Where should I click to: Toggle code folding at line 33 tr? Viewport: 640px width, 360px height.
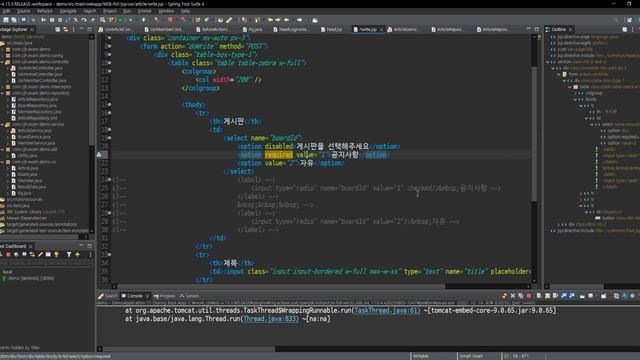[109, 255]
